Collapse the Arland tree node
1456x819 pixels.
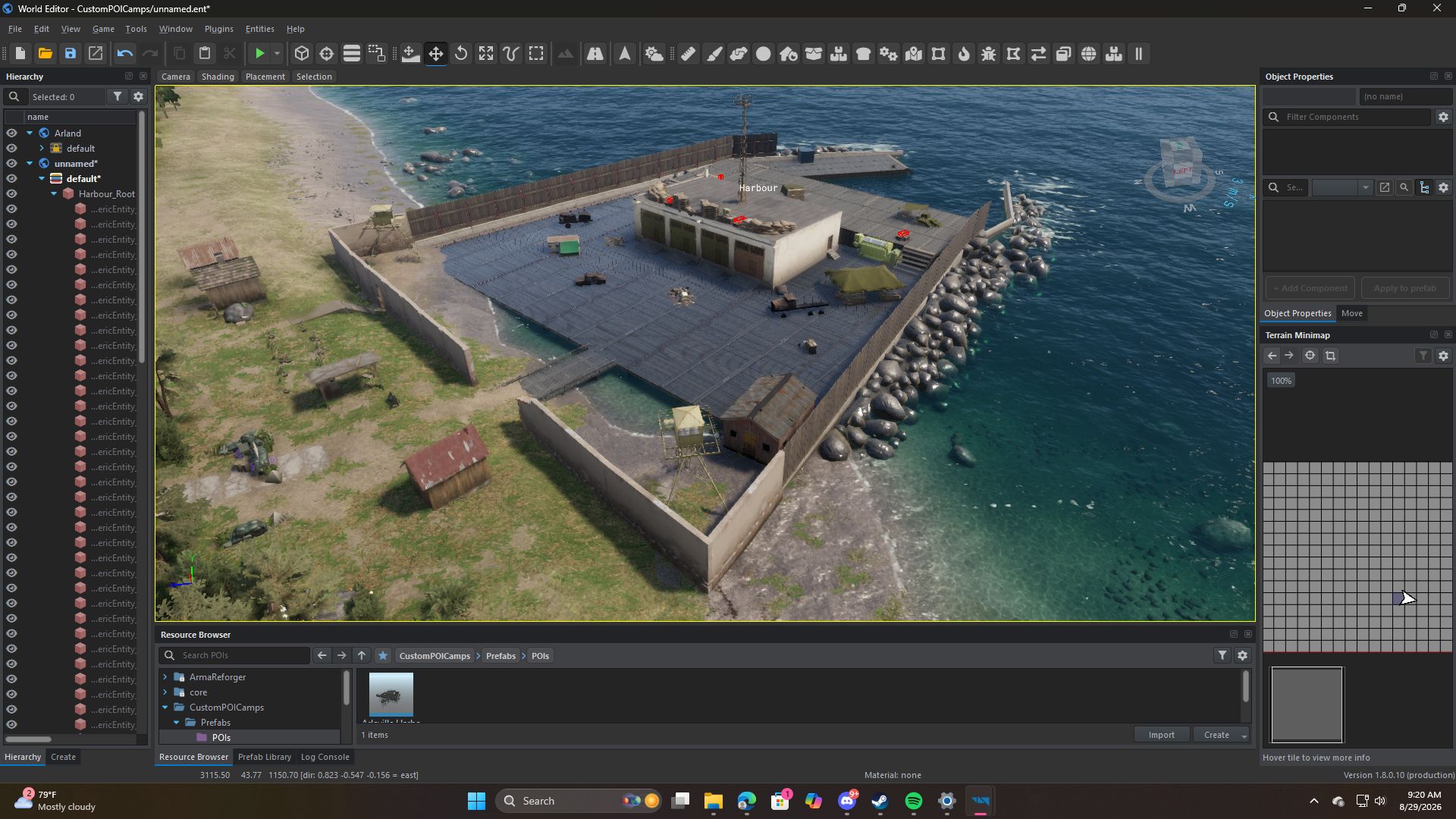pos(30,133)
